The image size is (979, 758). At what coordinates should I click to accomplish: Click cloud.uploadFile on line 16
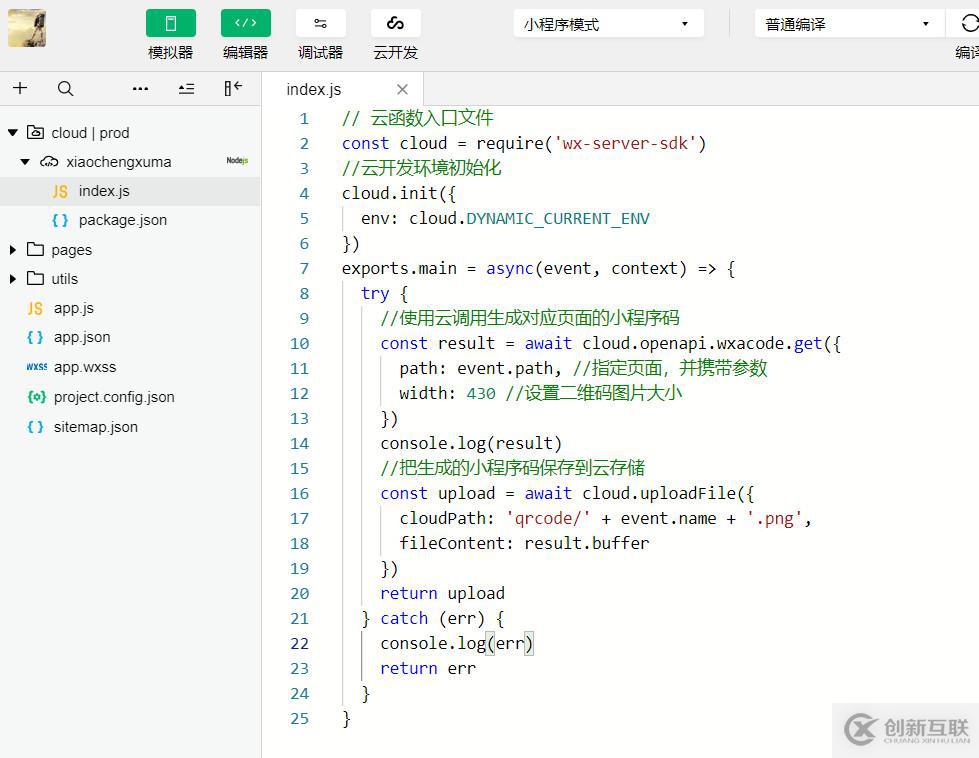pyautogui.click(x=659, y=493)
